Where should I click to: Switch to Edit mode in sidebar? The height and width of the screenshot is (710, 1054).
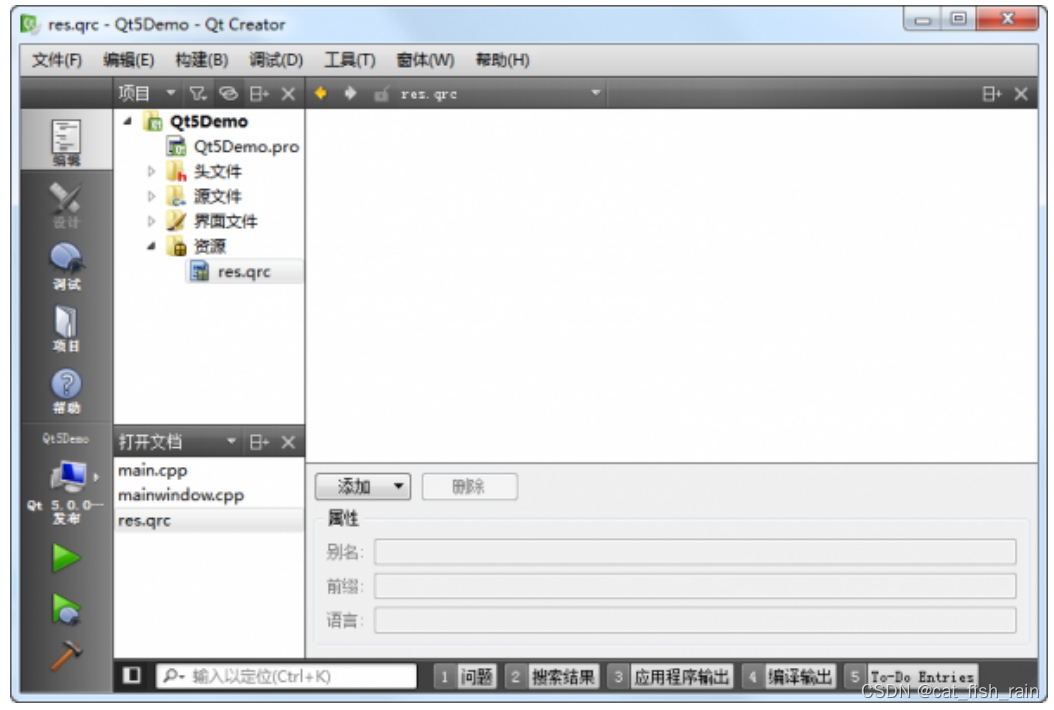click(66, 141)
